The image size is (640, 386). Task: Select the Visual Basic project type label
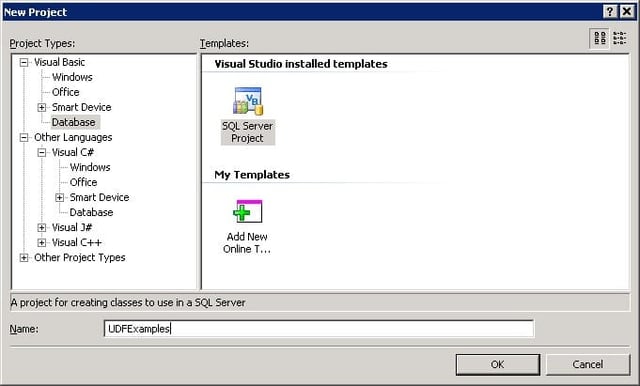[x=60, y=62]
